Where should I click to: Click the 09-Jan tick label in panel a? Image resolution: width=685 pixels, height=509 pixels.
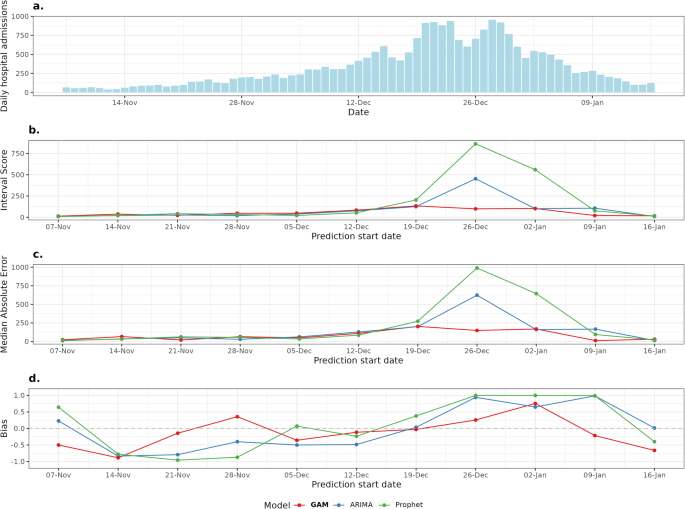592,103
